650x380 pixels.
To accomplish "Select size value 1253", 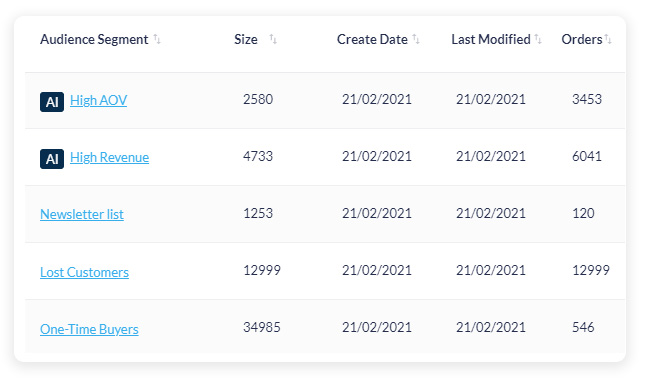I will pyautogui.click(x=258, y=213).
